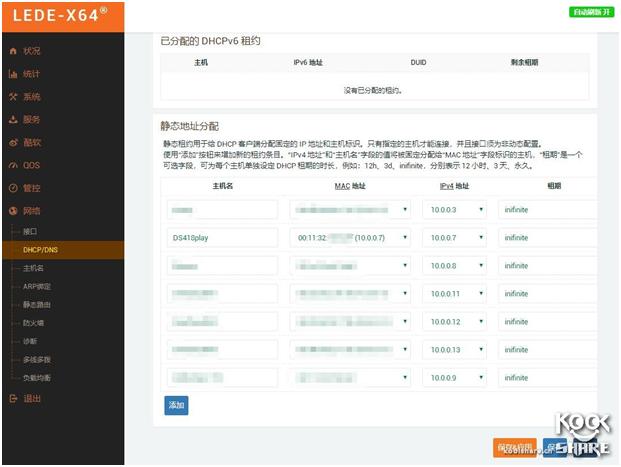The width and height of the screenshot is (621, 467).
Task: Click the 酷软 sidebar icon
Action: (13, 143)
